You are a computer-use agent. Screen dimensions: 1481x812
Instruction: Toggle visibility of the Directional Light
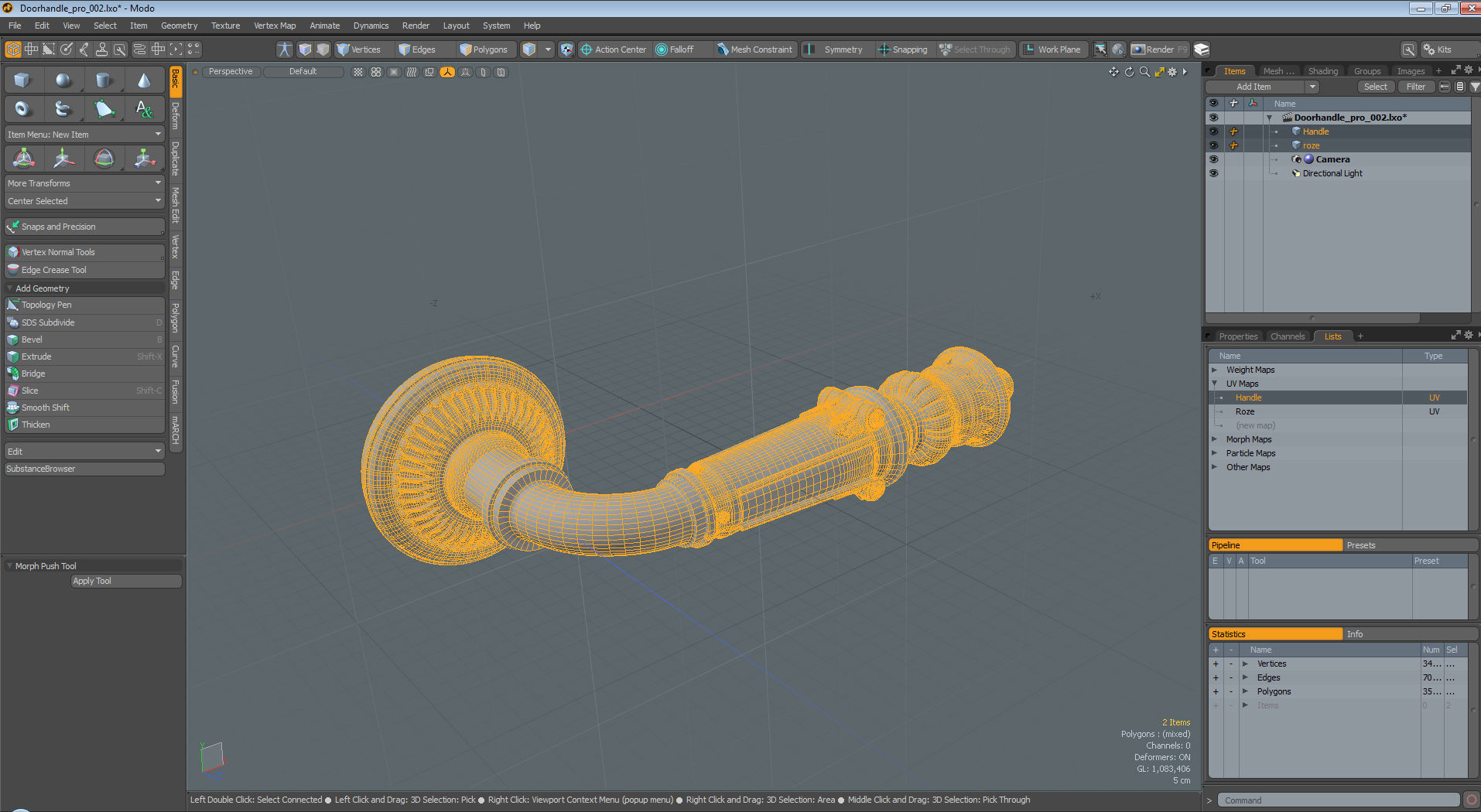1213,173
